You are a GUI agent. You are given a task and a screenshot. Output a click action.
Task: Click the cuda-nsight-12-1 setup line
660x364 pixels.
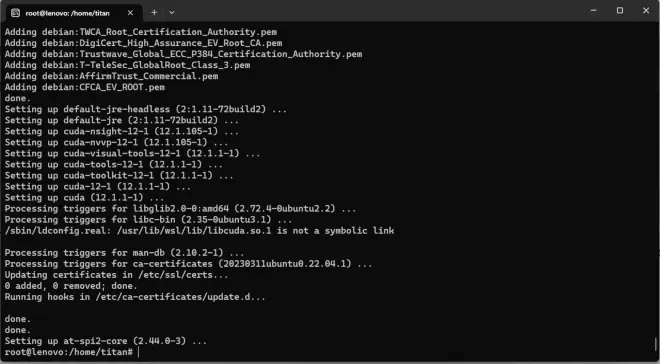(x=122, y=131)
